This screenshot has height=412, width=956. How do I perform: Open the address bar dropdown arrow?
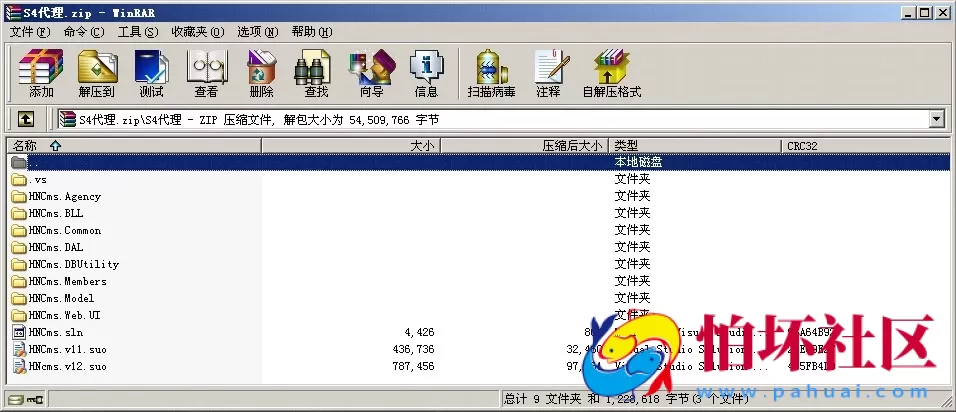click(937, 119)
